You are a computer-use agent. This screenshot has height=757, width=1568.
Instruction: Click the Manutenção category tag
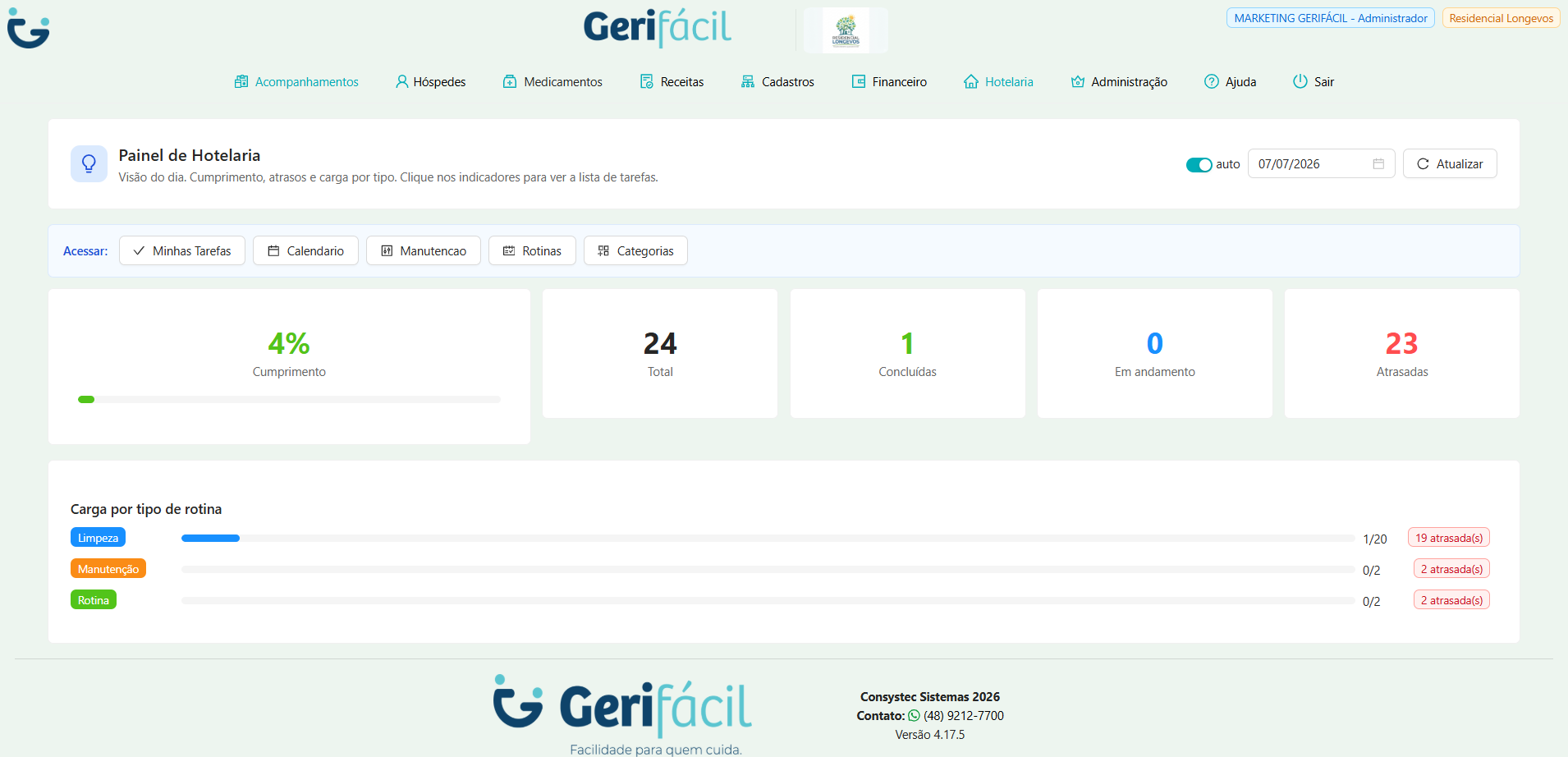(108, 569)
